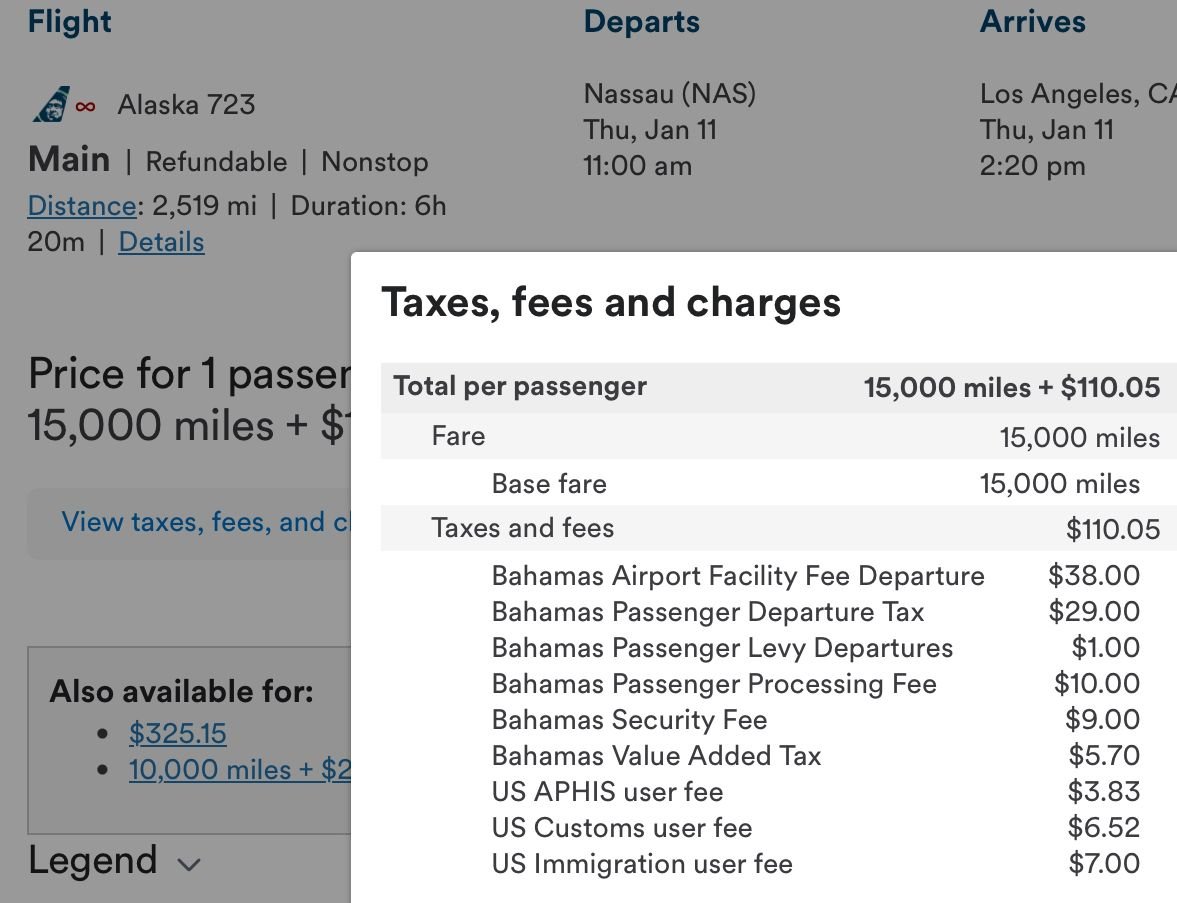Open the Distance link
This screenshot has width=1177, height=903.
point(82,206)
